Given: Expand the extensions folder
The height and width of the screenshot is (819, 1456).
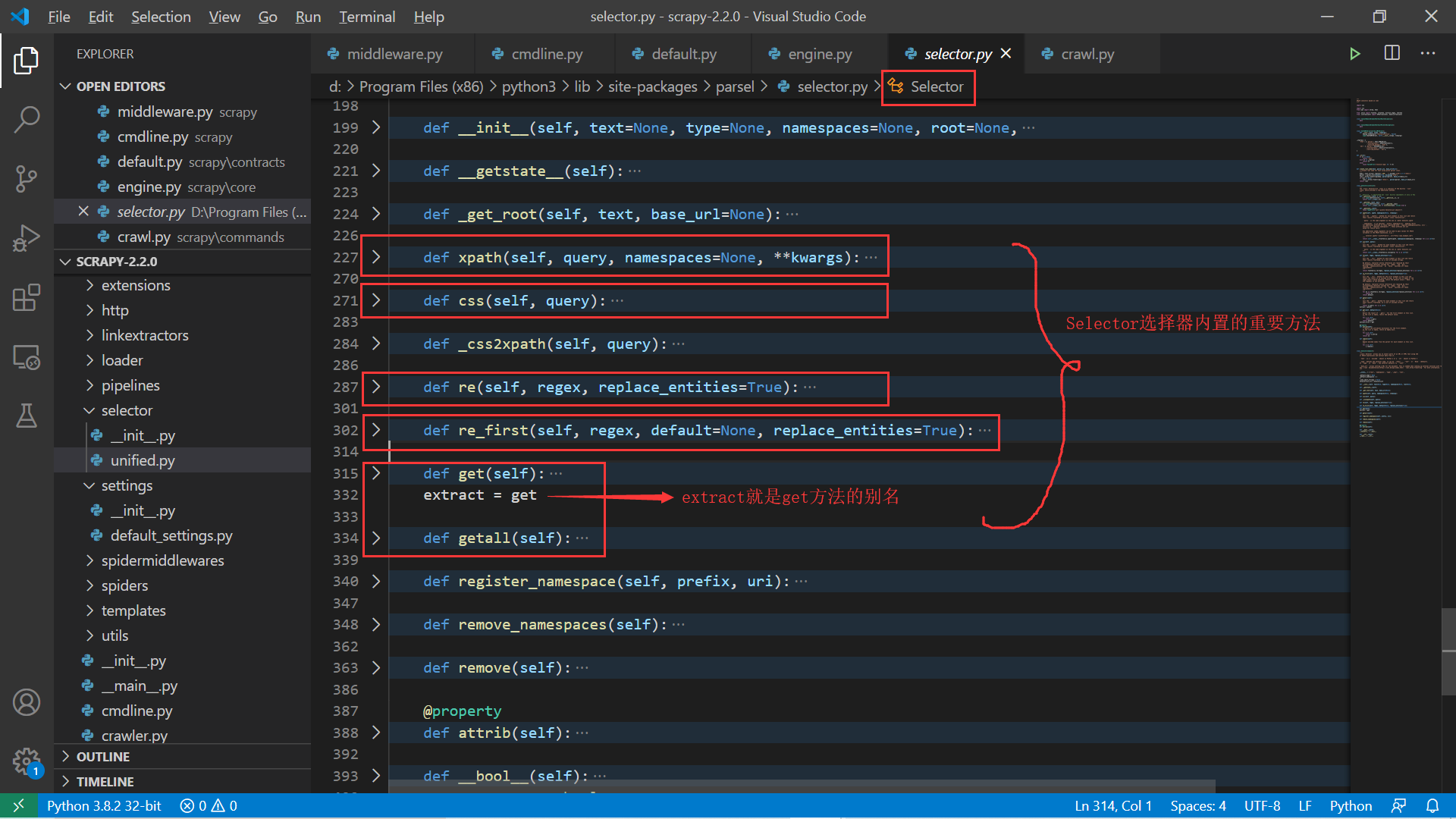Looking at the screenshot, I should point(182,285).
